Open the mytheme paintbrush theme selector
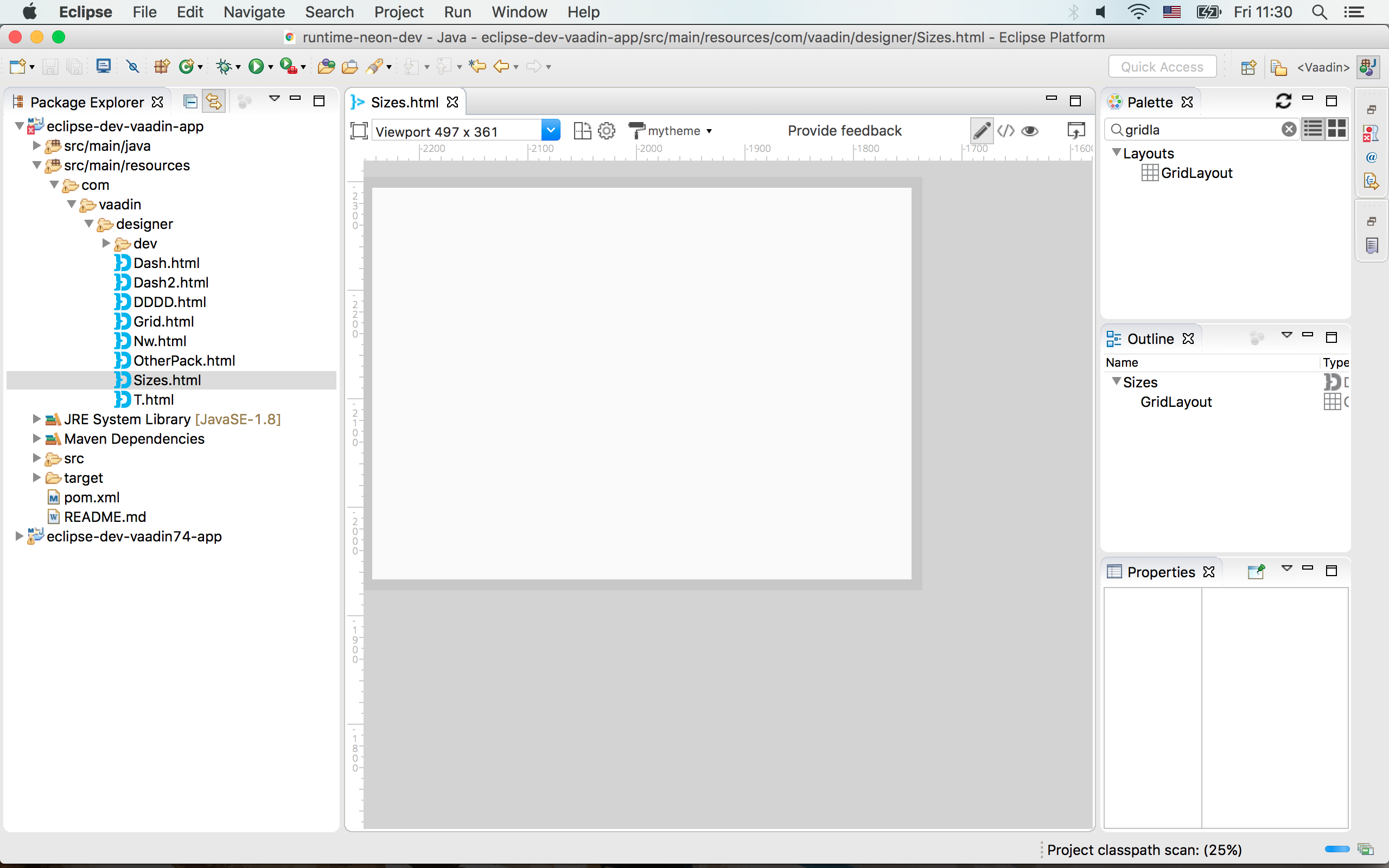The width and height of the screenshot is (1389, 868). click(671, 131)
